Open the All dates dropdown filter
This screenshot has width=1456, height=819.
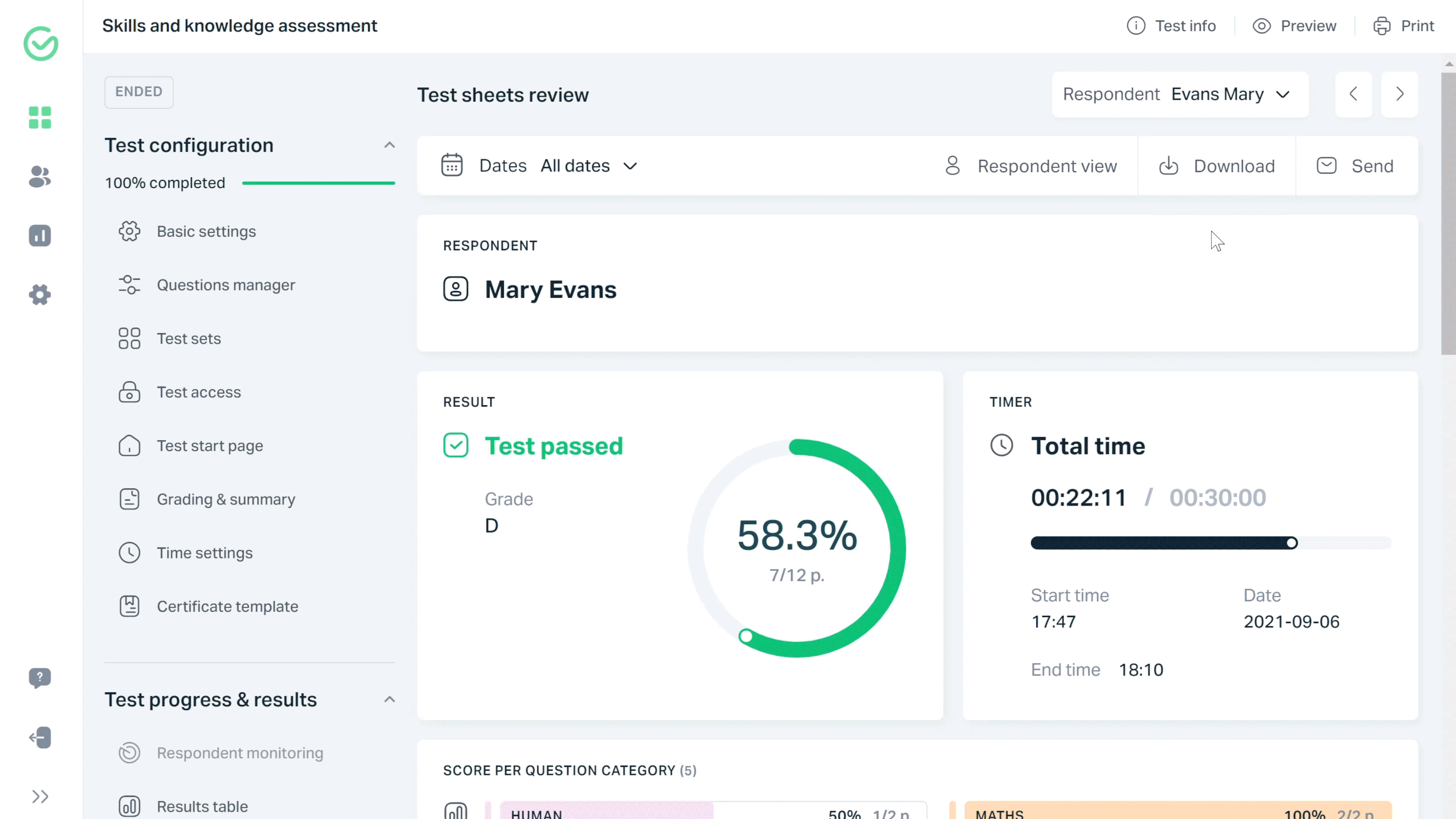[x=588, y=166]
